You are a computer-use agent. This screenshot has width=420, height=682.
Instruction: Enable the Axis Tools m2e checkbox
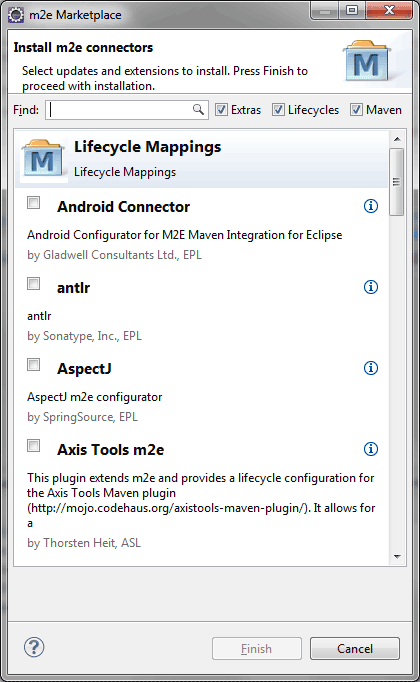point(33,446)
